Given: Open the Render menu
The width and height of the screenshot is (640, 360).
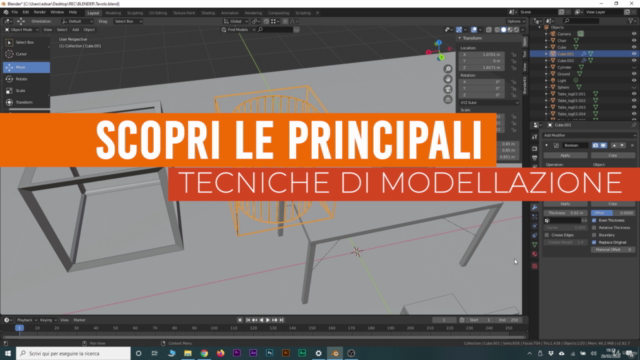Looking at the screenshot, I should pyautogui.click(x=40, y=13).
